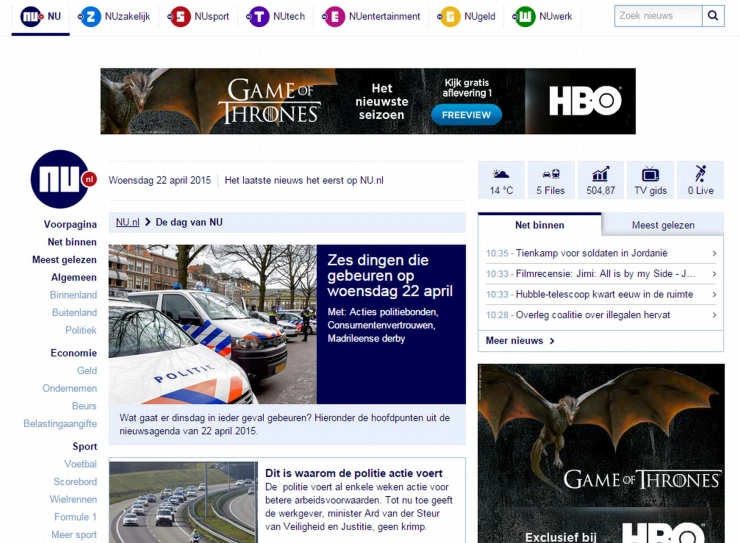Image resolution: width=740 pixels, height=543 pixels.
Task: Open Voetbal in the sidebar
Action: coord(80,464)
